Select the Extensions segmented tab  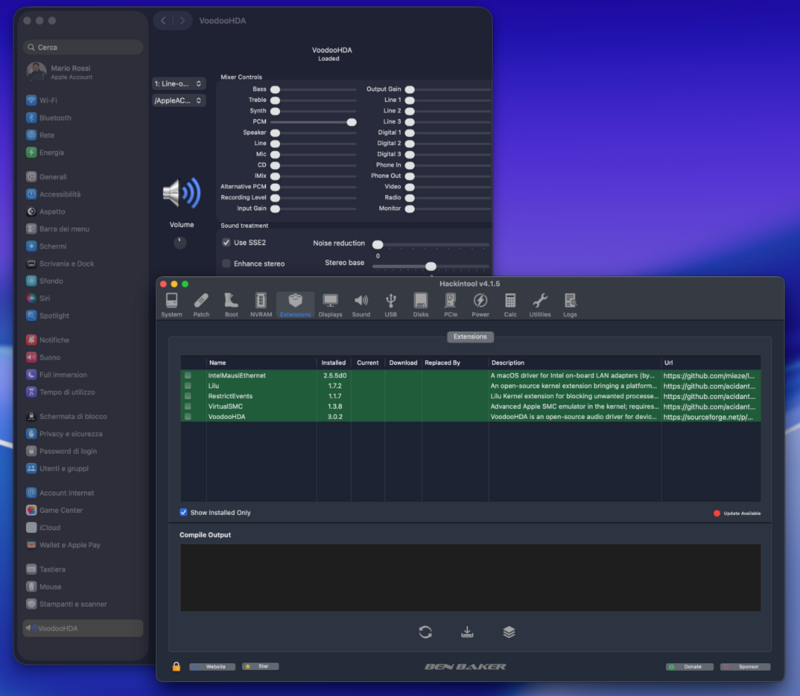470,337
